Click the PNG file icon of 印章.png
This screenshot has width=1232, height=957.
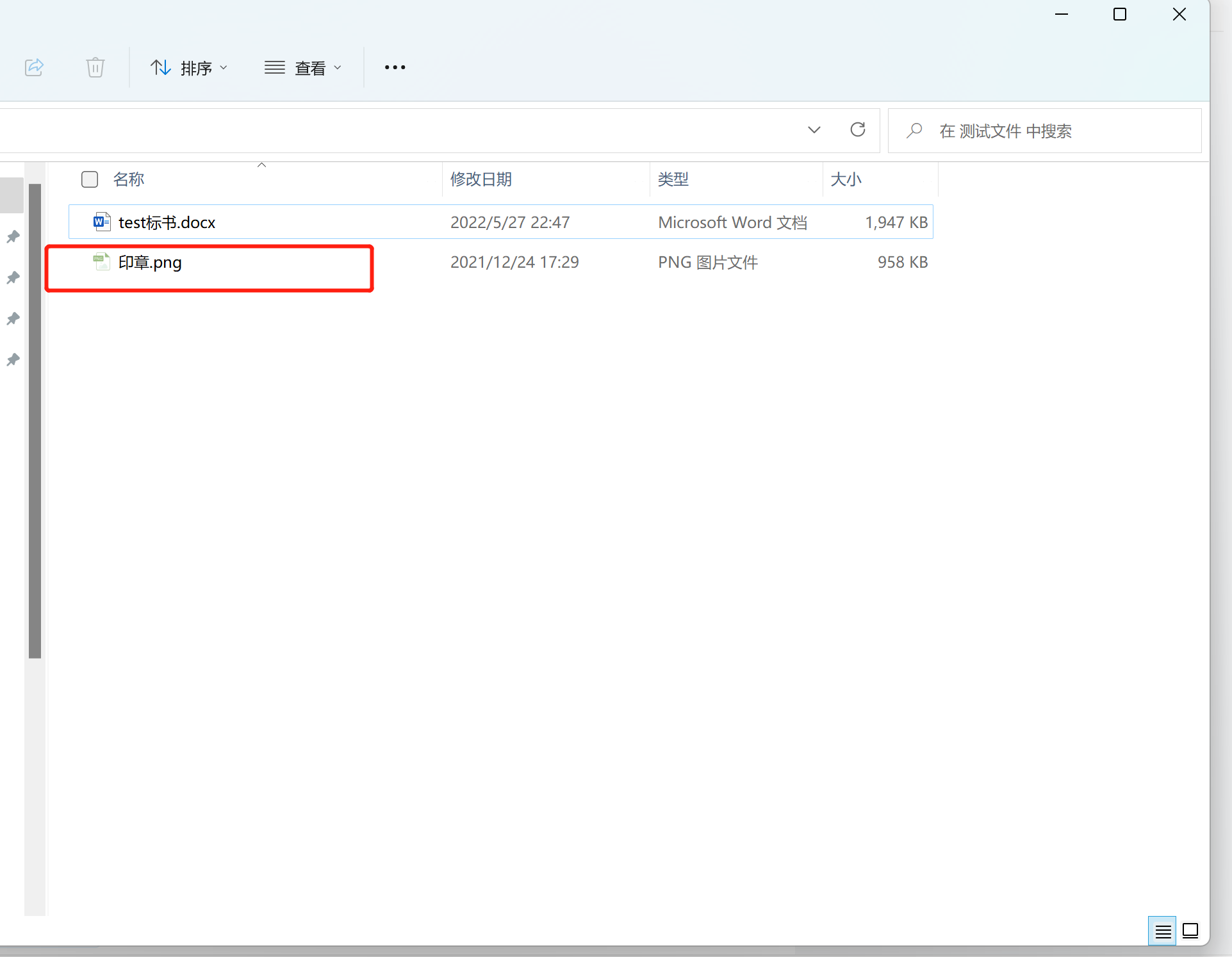pyautogui.click(x=101, y=261)
